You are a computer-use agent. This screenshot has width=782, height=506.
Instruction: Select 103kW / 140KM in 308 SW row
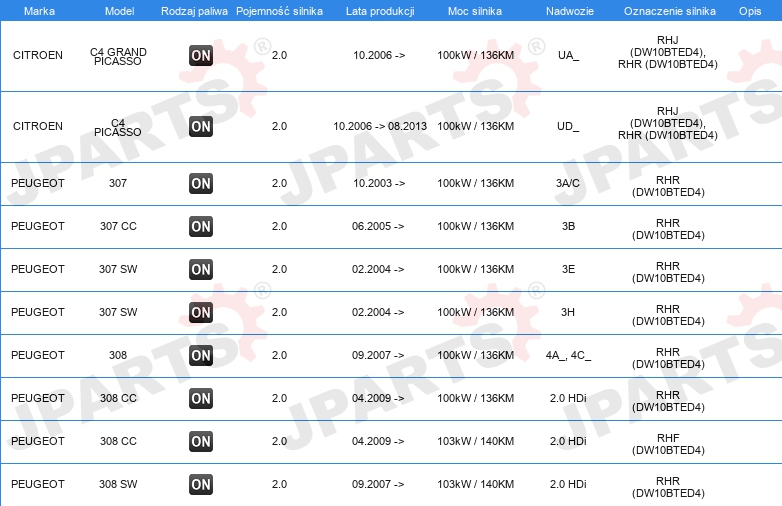pos(475,484)
